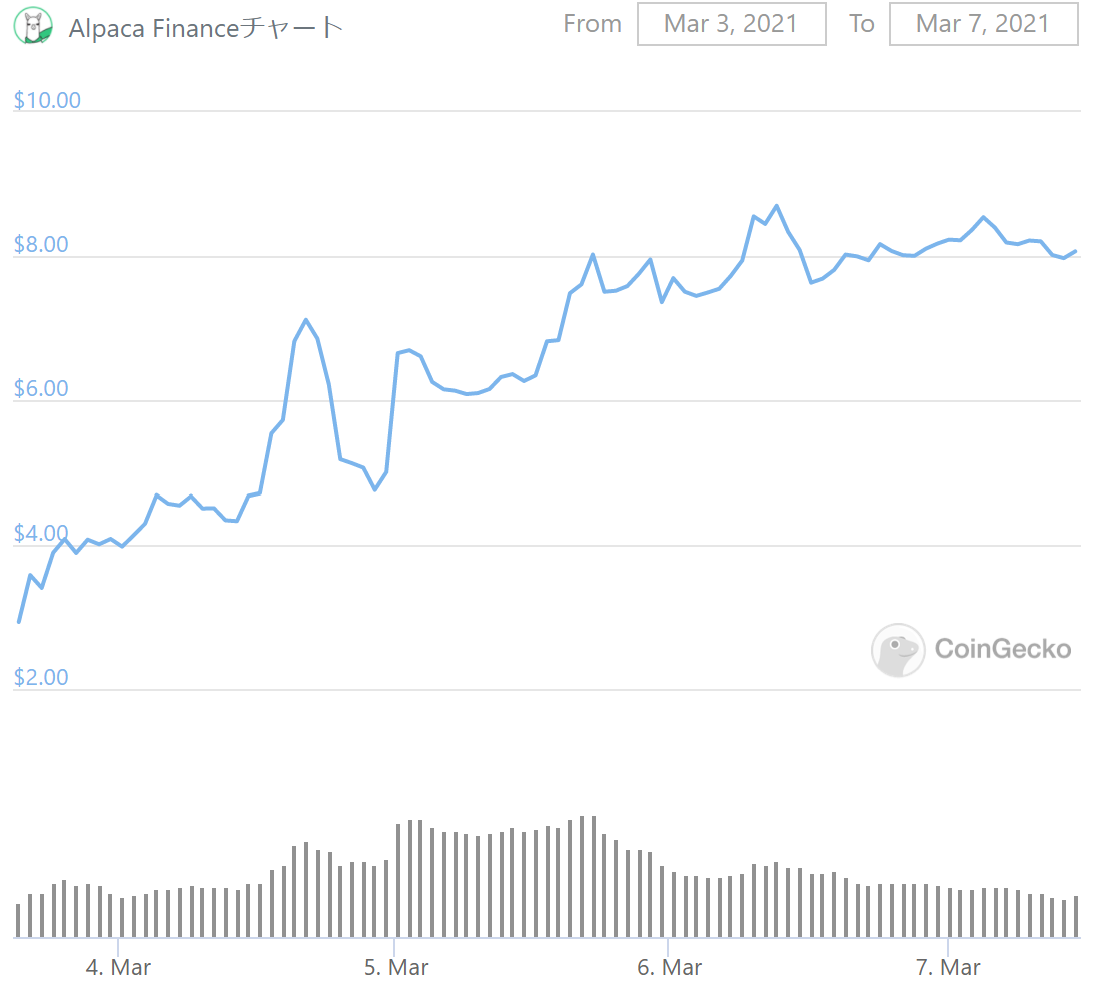Click the CoinGecko watermark text
Image resolution: width=1098 pixels, height=986 pixels.
click(1003, 650)
